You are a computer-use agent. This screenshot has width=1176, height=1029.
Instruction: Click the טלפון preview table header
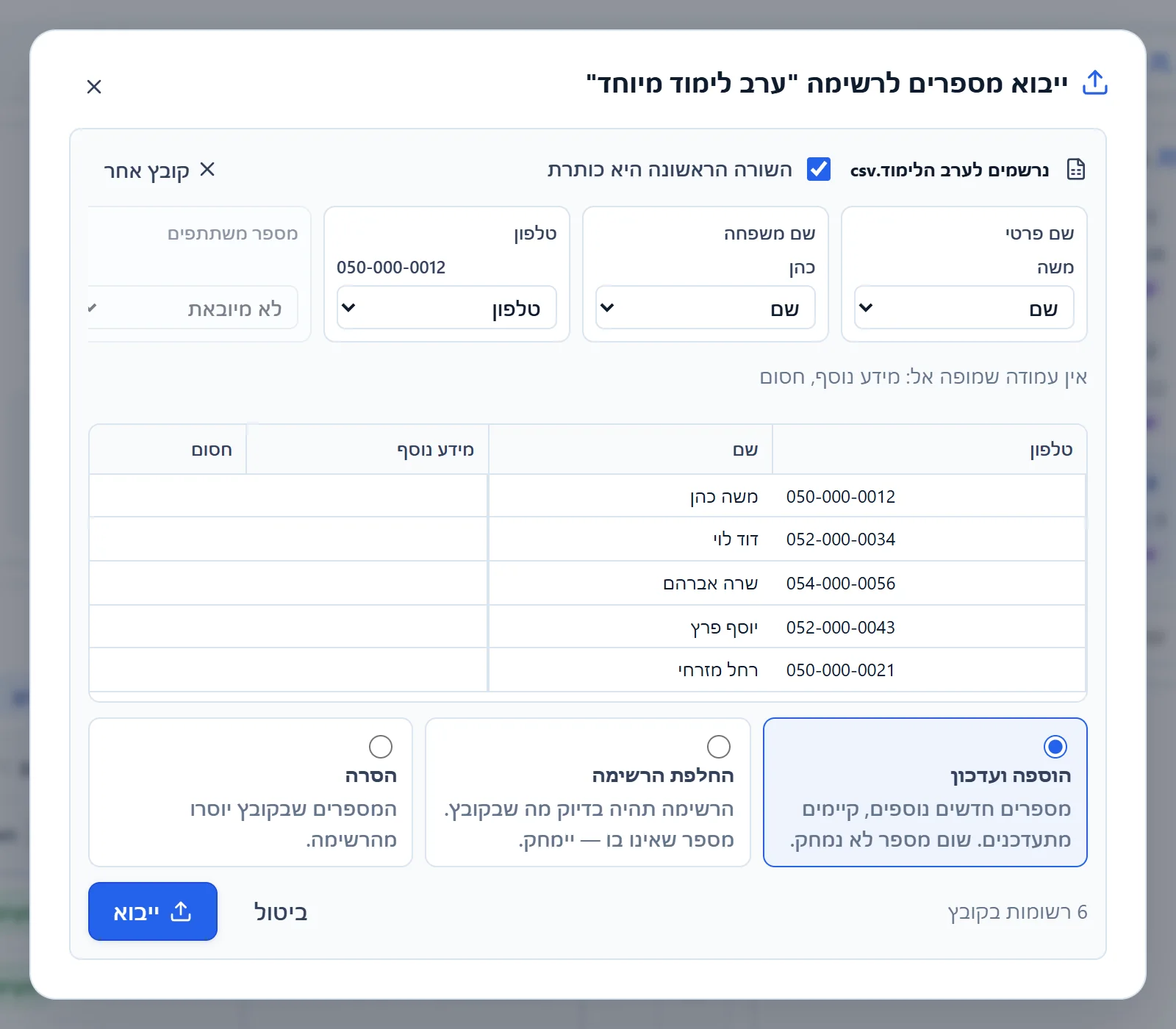pos(929,449)
